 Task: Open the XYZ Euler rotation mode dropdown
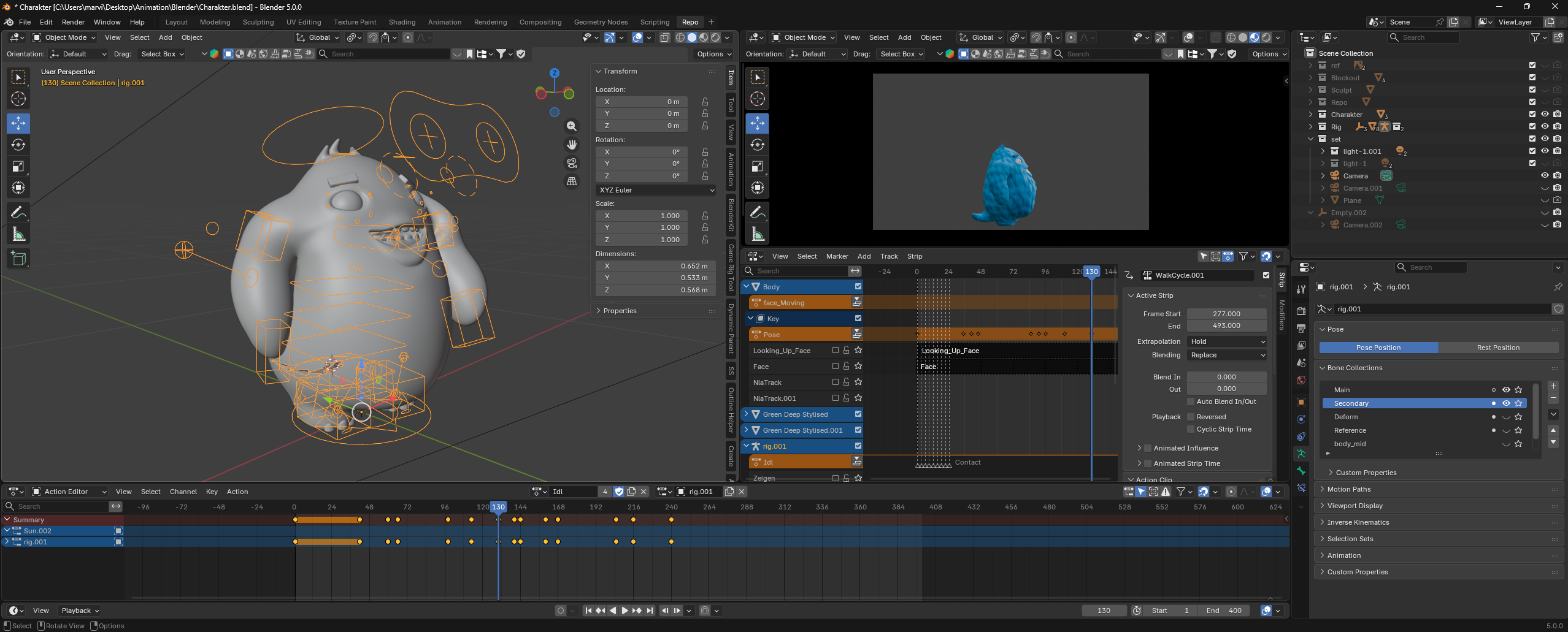click(655, 190)
